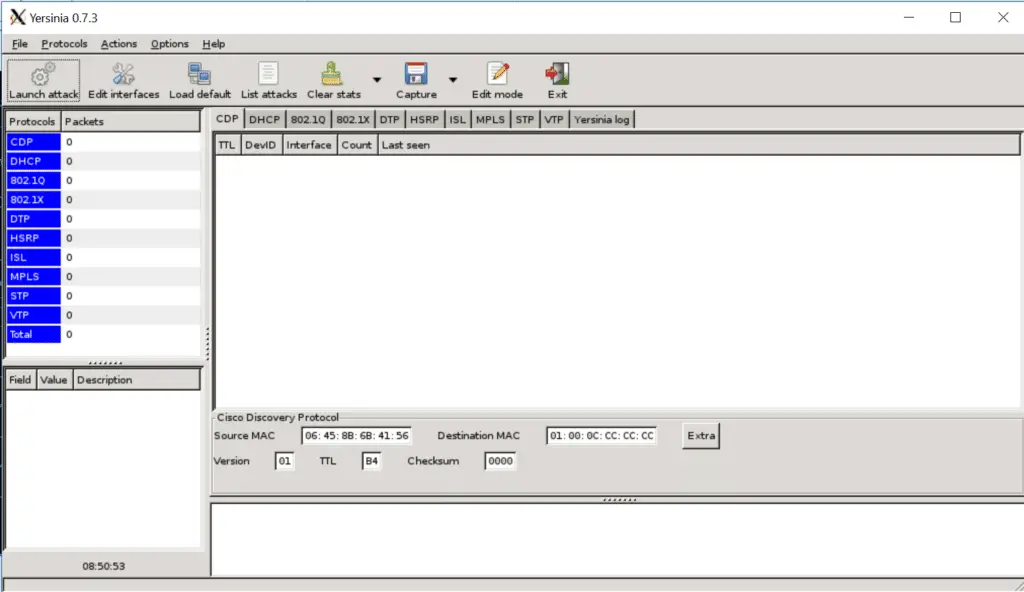1024x592 pixels.
Task: Open the dropdown arrow next to Capture
Action: tap(453, 78)
